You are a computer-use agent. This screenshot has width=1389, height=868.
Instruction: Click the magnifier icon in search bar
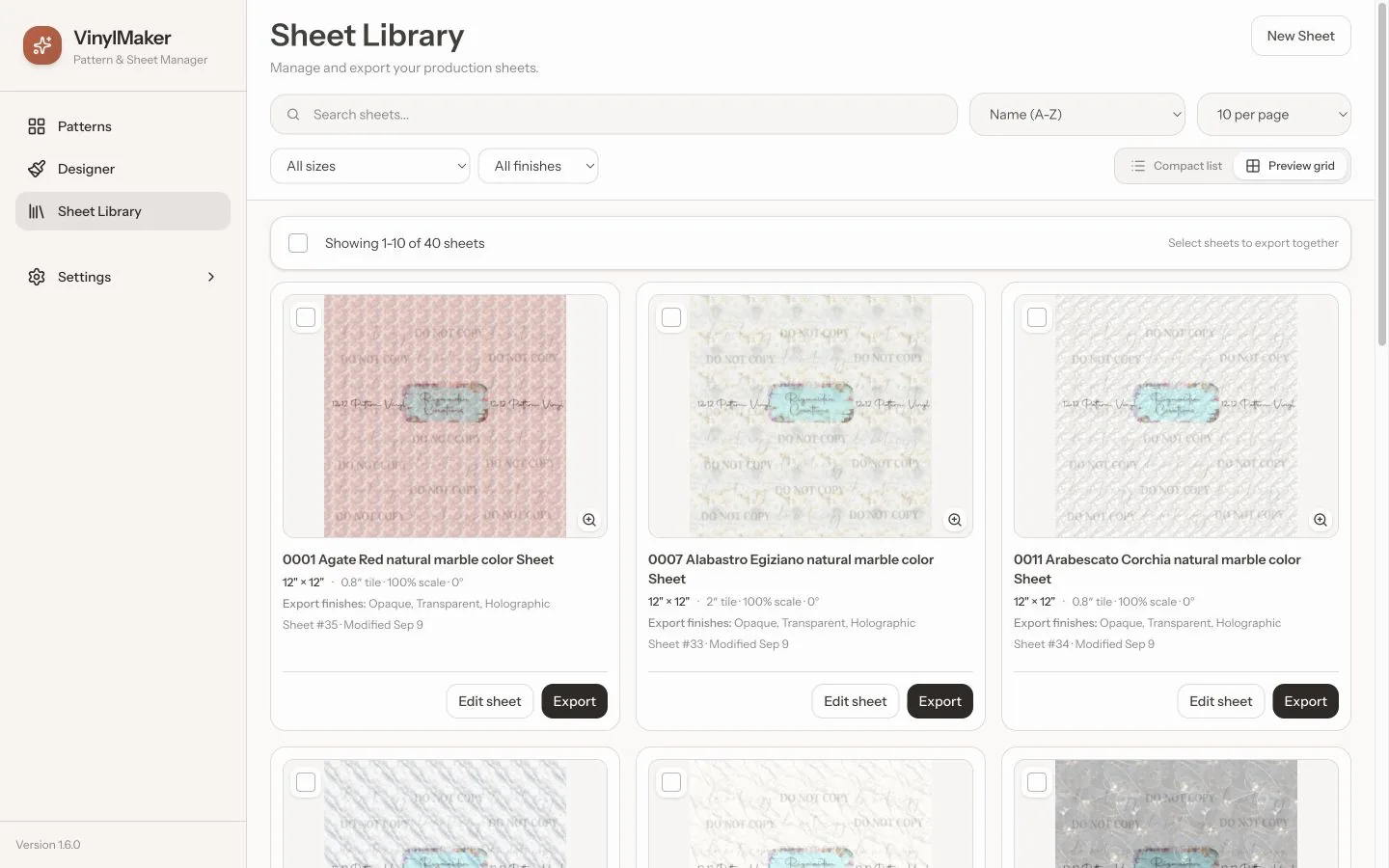point(293,115)
